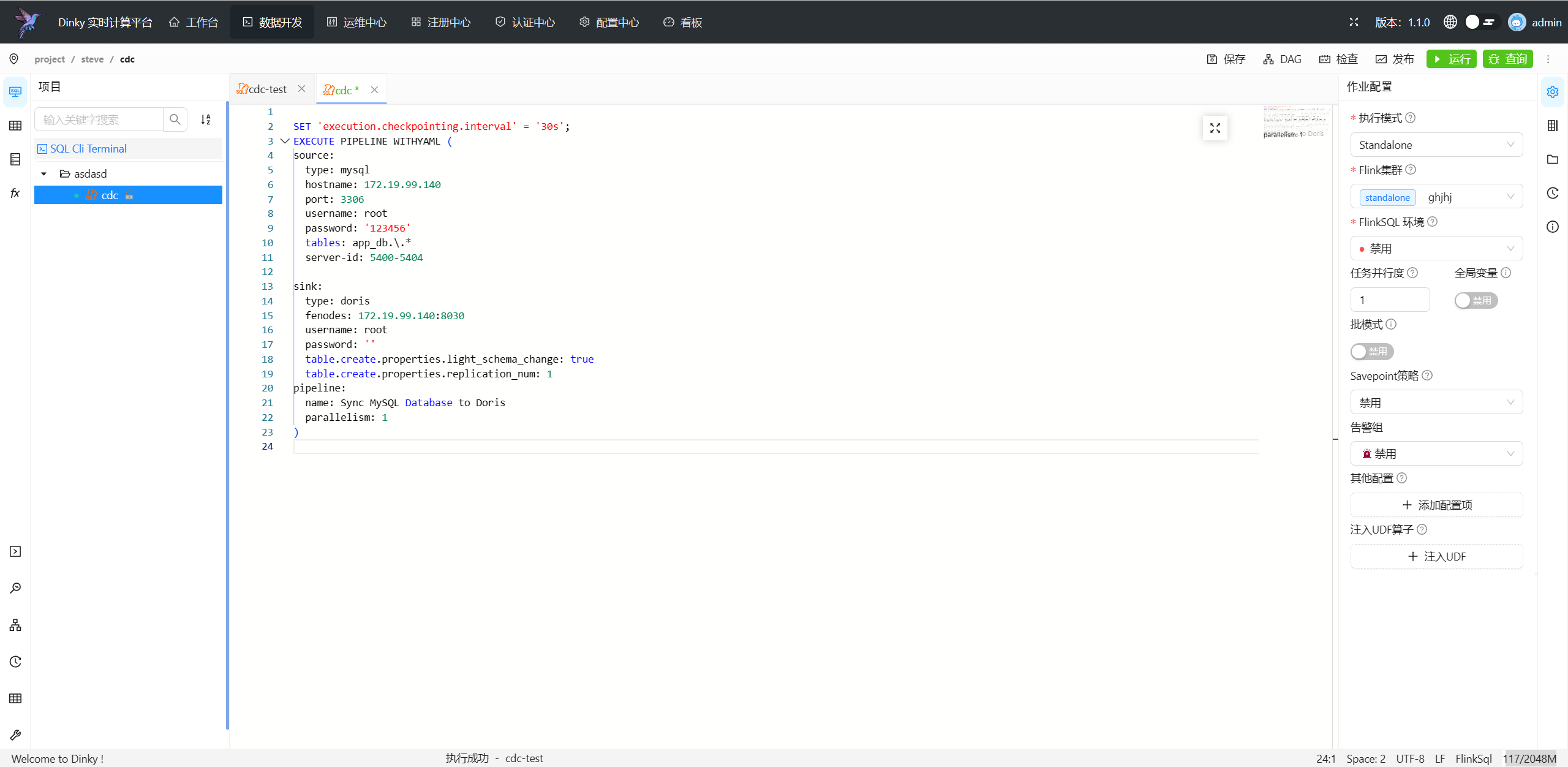
Task: Switch the dark/light theme toggle
Action: coord(1482,22)
